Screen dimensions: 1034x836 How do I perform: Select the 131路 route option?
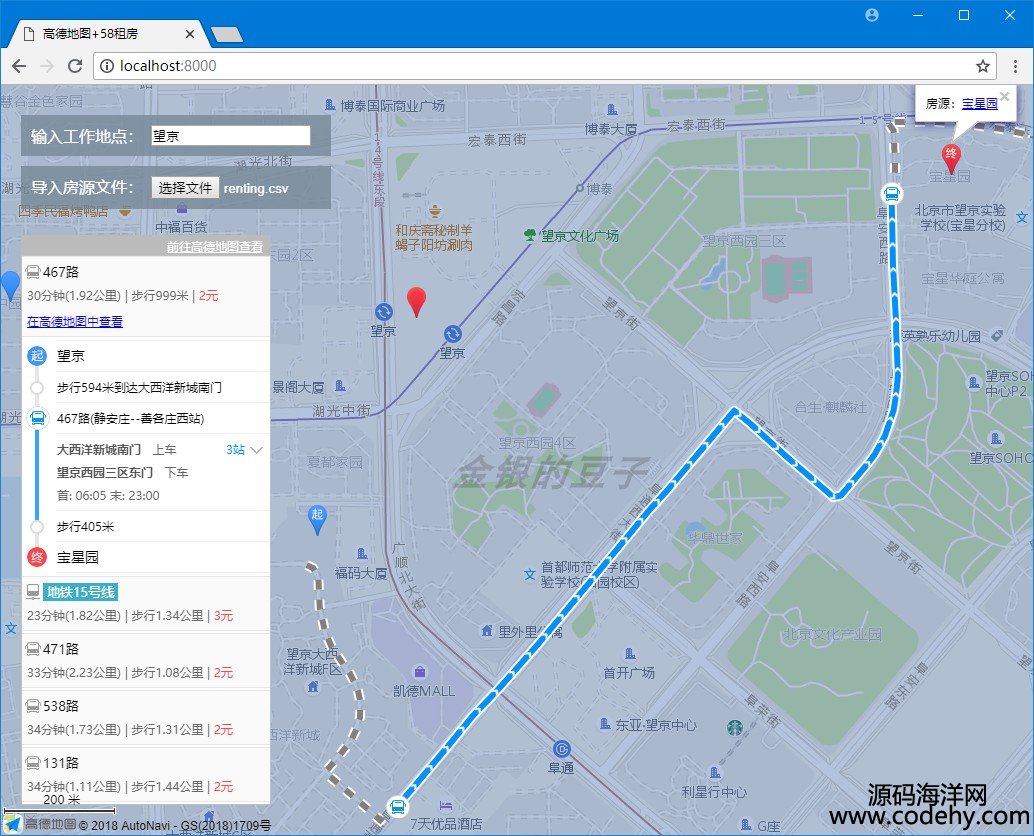pyautogui.click(x=146, y=774)
